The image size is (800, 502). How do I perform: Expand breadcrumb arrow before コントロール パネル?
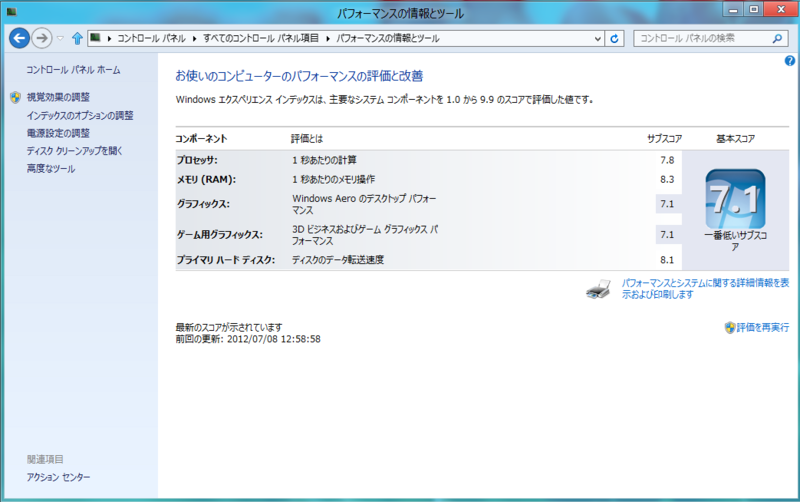[109, 38]
